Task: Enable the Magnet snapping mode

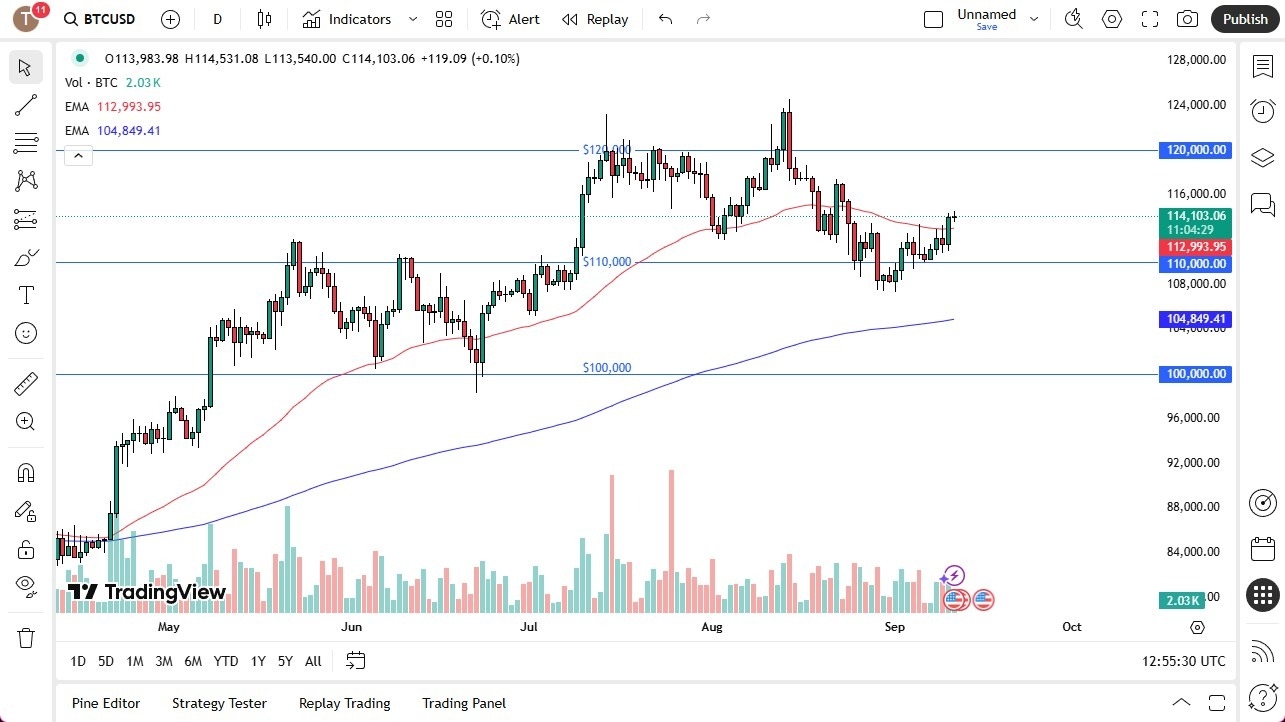Action: 25,472
